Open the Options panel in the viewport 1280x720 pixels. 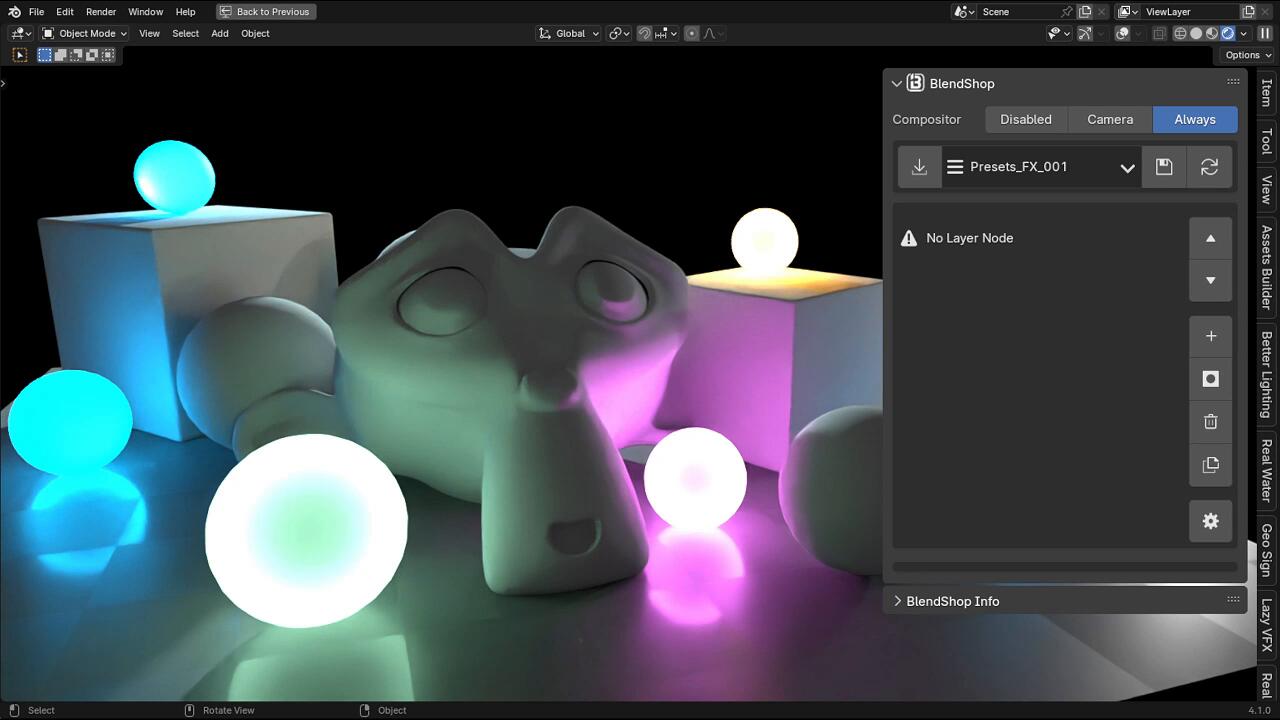(x=1243, y=55)
